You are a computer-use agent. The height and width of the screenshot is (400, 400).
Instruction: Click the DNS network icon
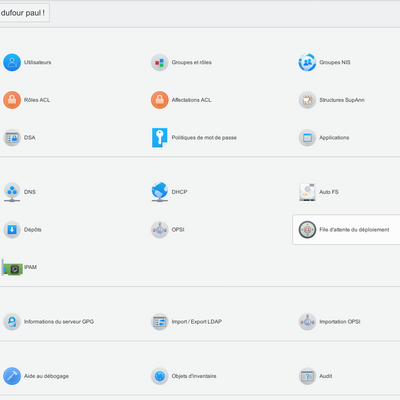pyautogui.click(x=12, y=192)
